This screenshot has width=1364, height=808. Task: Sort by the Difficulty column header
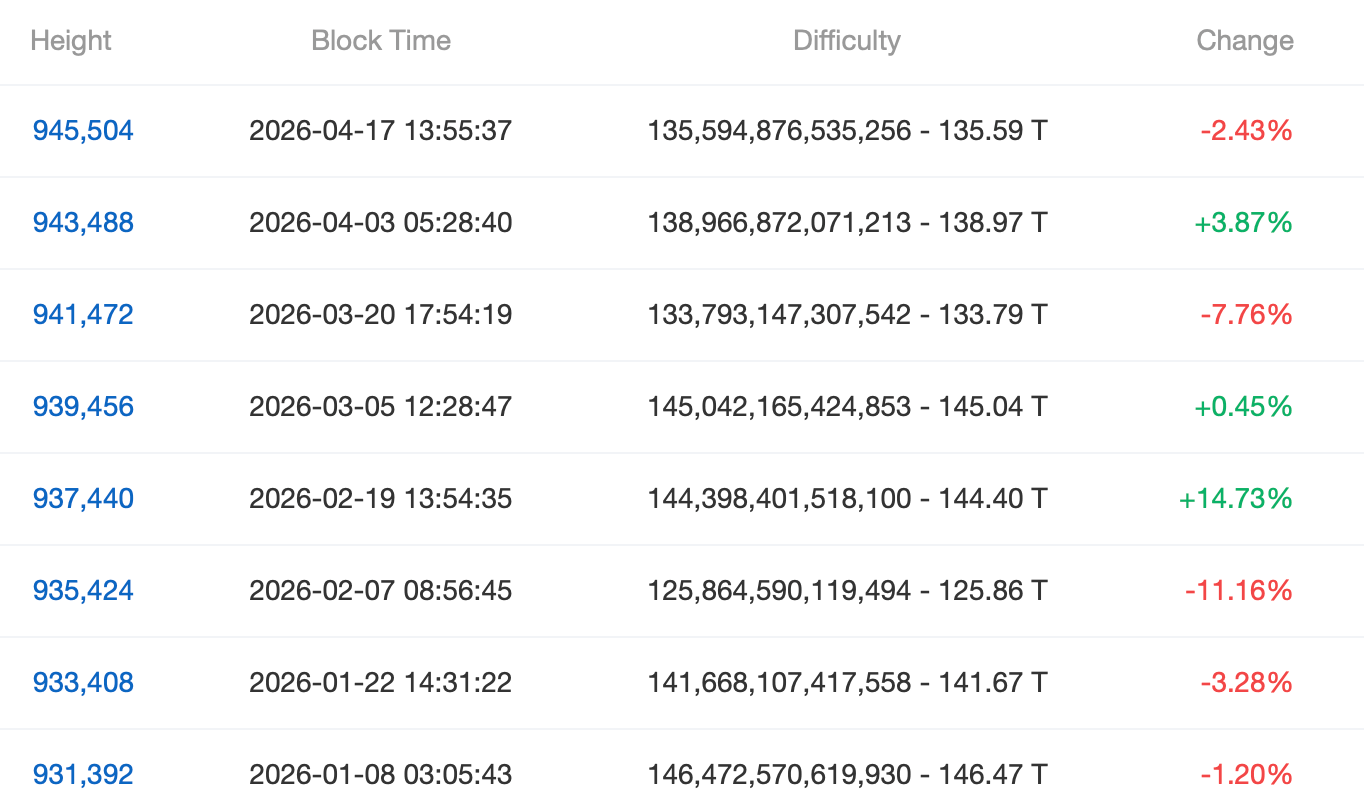coord(846,40)
